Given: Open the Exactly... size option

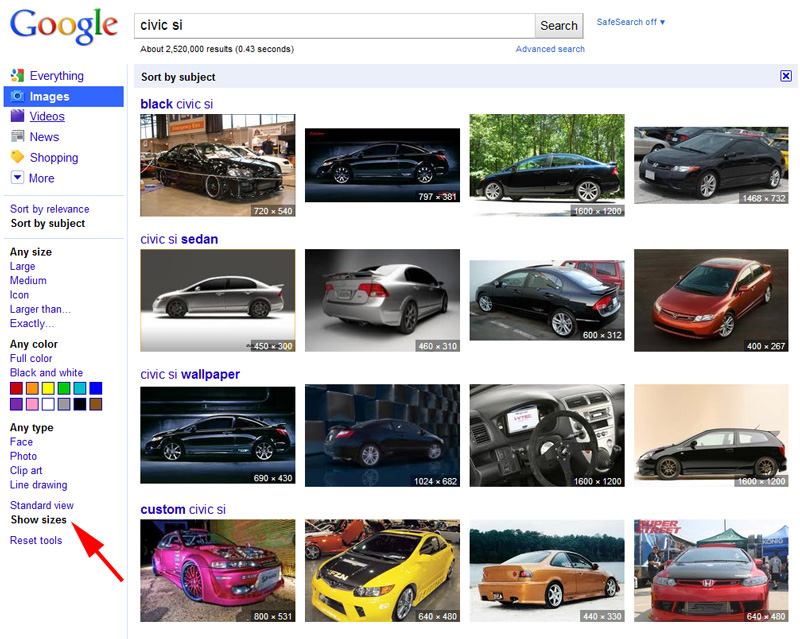Looking at the screenshot, I should coord(32,323).
